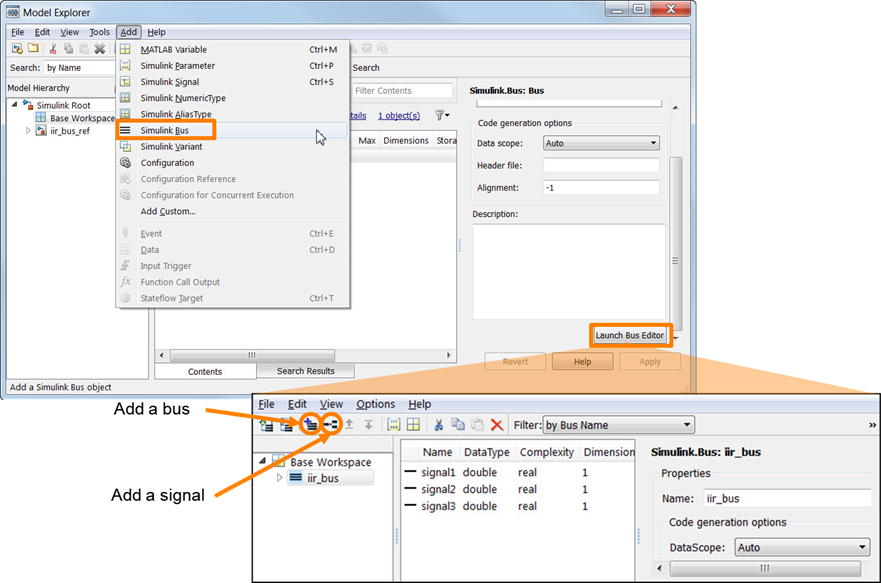Switch to the Search Results tab
This screenshot has height=583, width=881.
[306, 371]
